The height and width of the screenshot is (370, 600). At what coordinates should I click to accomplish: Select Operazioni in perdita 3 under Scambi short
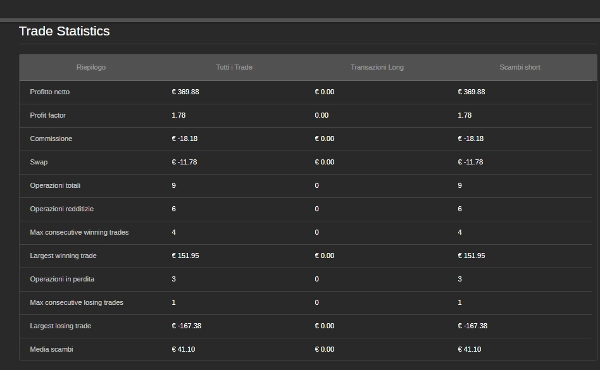click(x=460, y=279)
